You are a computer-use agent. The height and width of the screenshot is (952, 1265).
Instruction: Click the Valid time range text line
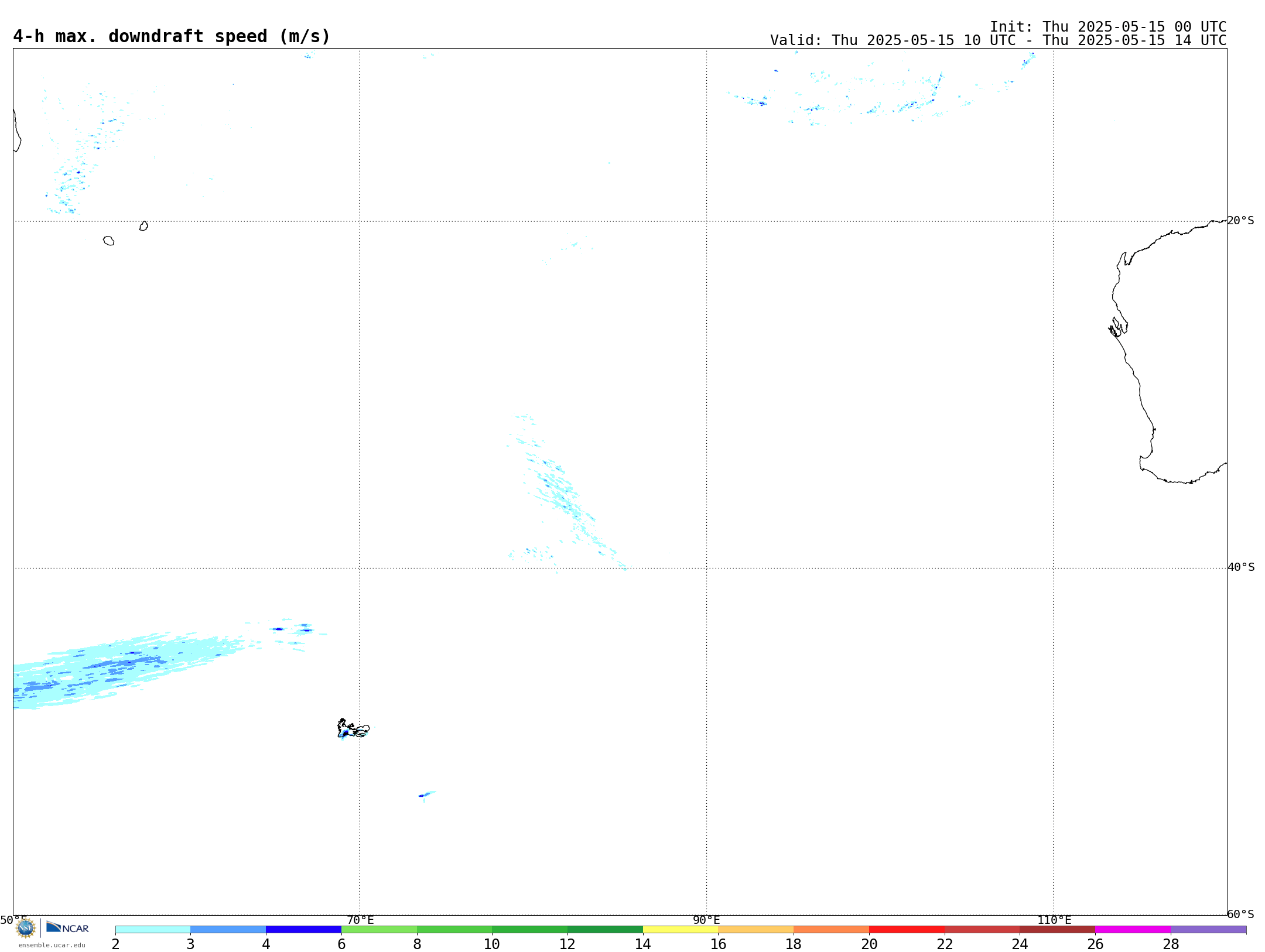(x=998, y=40)
